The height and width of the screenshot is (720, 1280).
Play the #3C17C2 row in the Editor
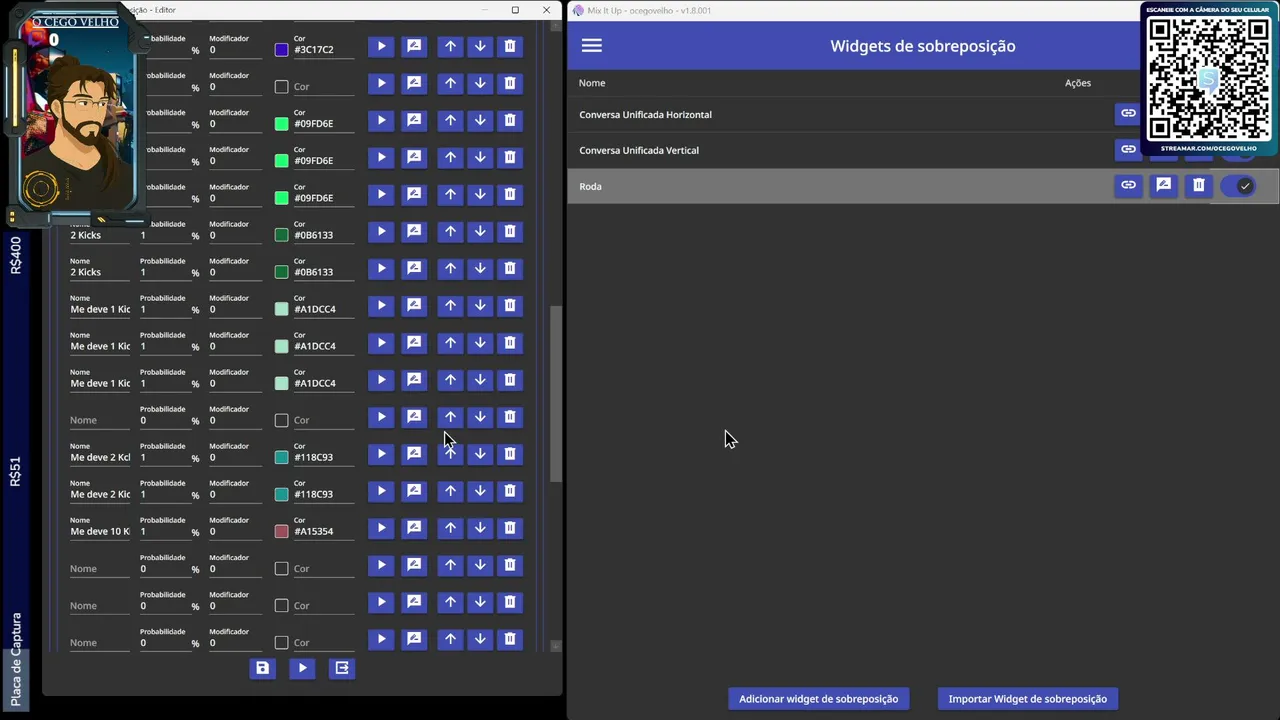tap(381, 46)
